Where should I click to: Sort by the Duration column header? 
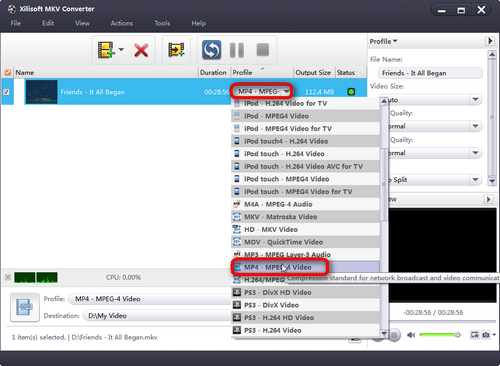213,72
